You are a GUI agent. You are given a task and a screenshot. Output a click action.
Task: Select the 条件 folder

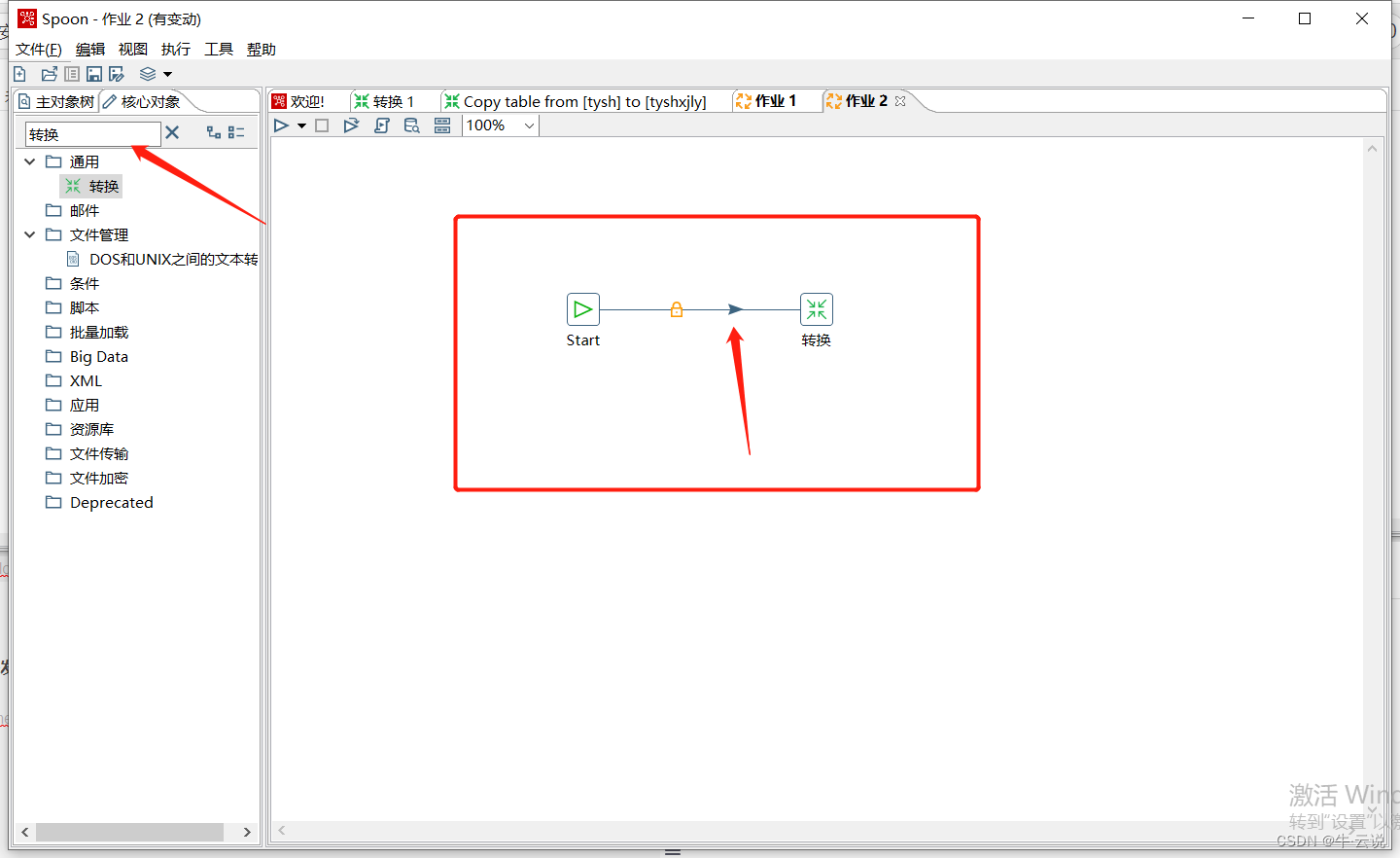point(73,283)
